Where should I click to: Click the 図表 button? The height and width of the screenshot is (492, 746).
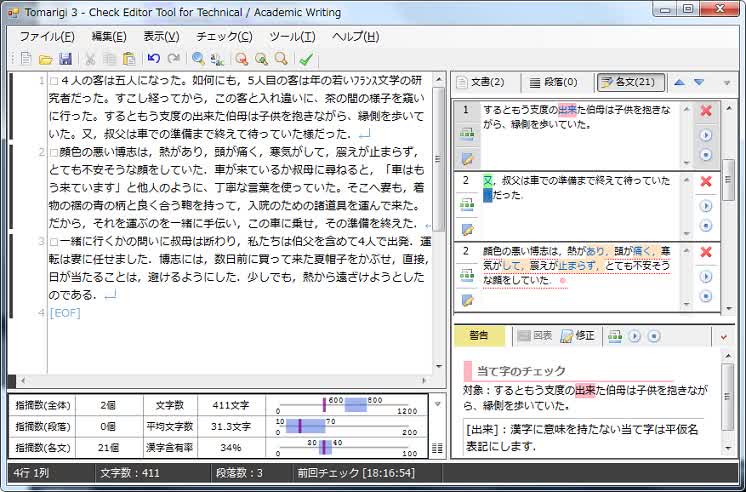[x=534, y=336]
